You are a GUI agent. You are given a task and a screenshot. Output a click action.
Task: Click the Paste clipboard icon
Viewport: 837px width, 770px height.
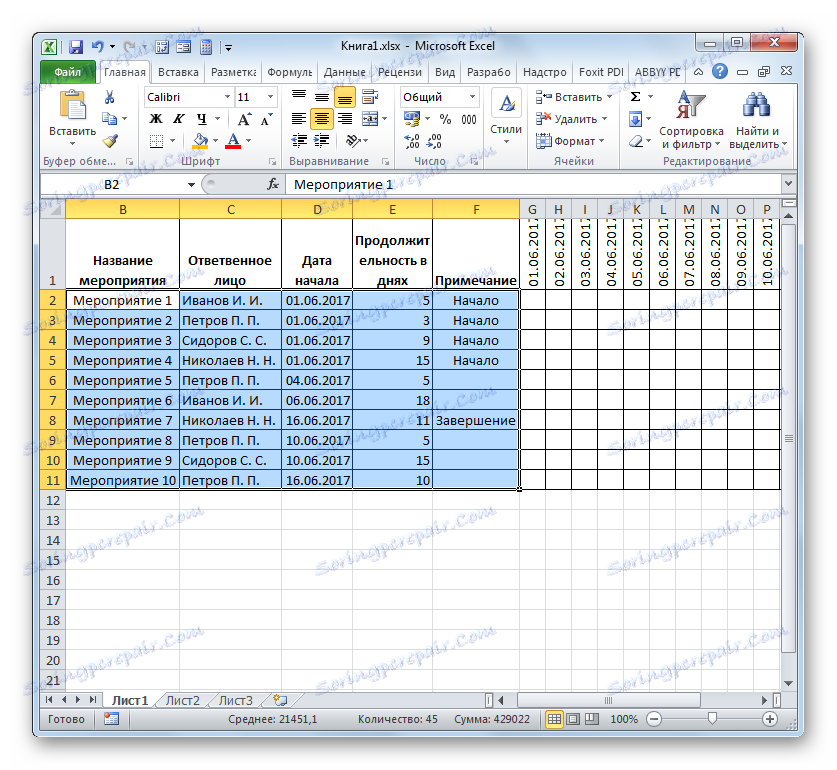pyautogui.click(x=72, y=105)
